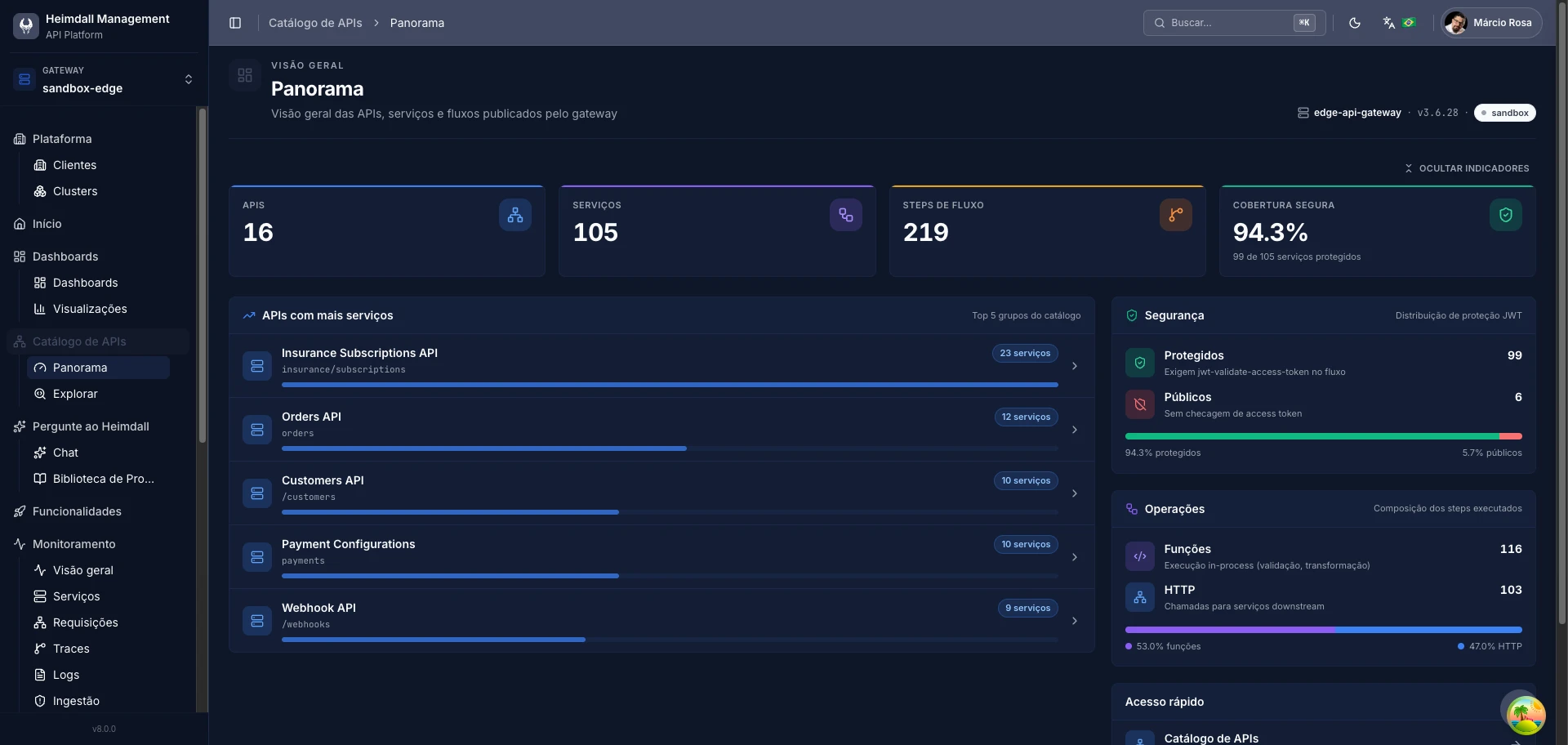
Task: Click the APIs card network icon
Action: pyautogui.click(x=515, y=215)
